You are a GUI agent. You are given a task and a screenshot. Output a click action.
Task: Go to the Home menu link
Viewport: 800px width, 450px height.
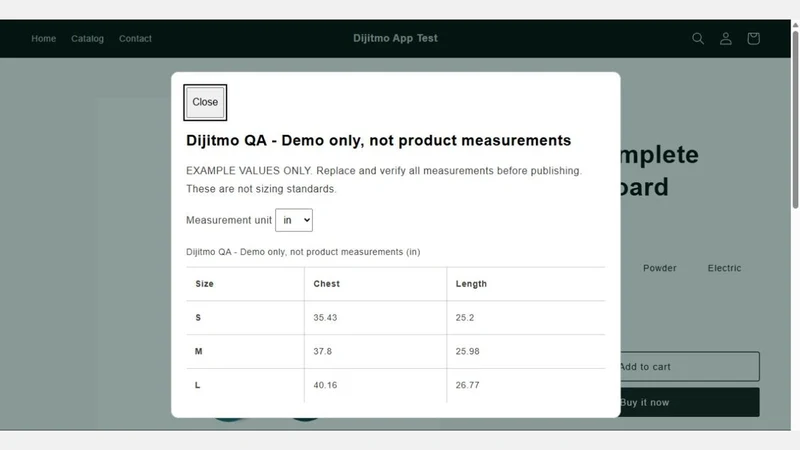click(43, 38)
